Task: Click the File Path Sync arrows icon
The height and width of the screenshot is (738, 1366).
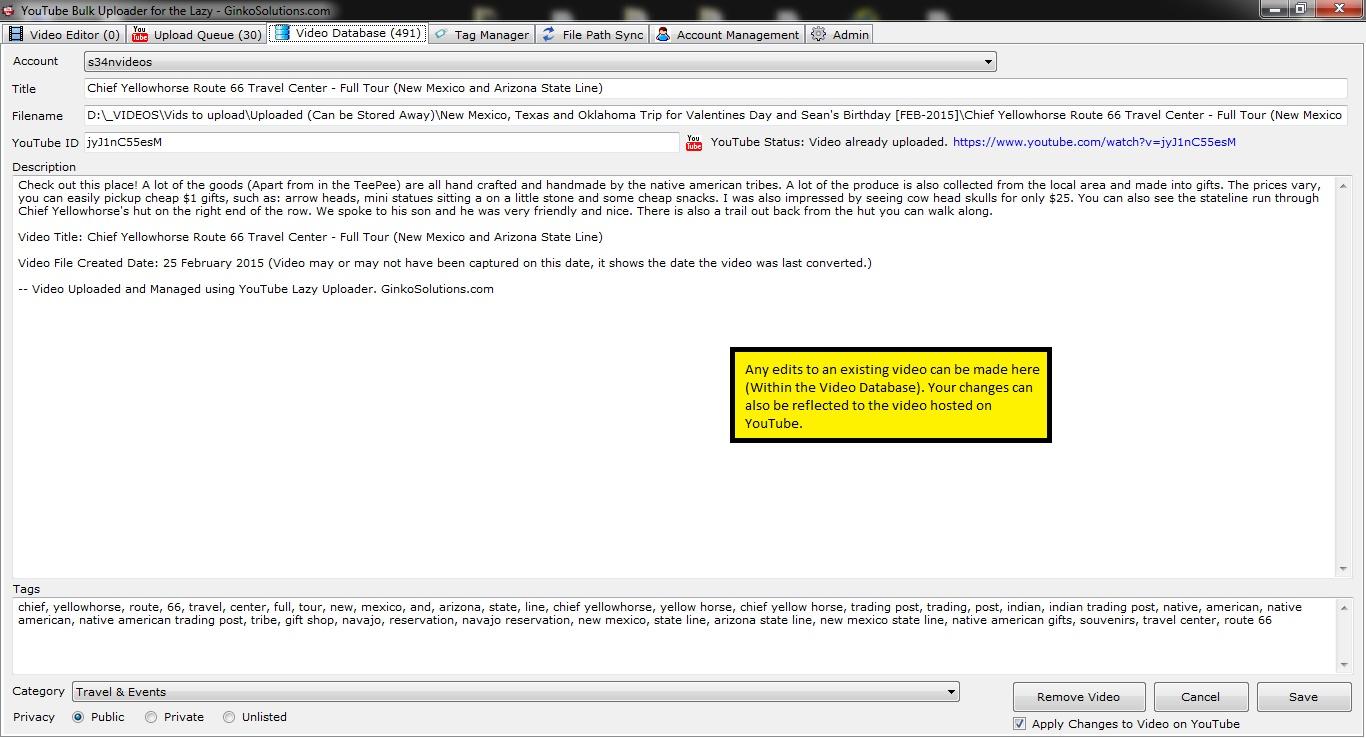Action: pos(548,34)
